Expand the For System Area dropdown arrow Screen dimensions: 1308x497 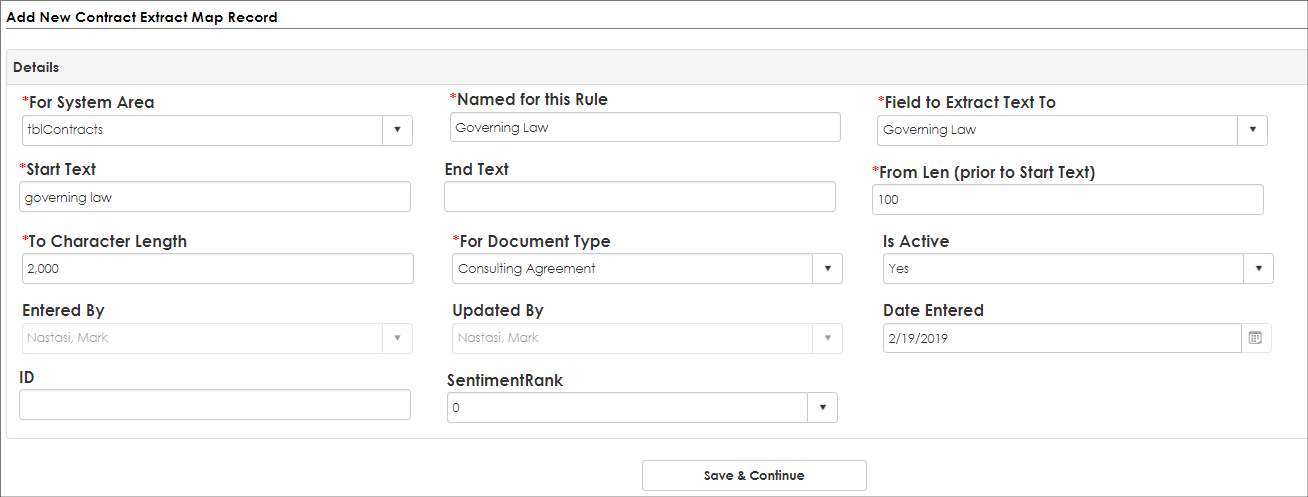397,130
